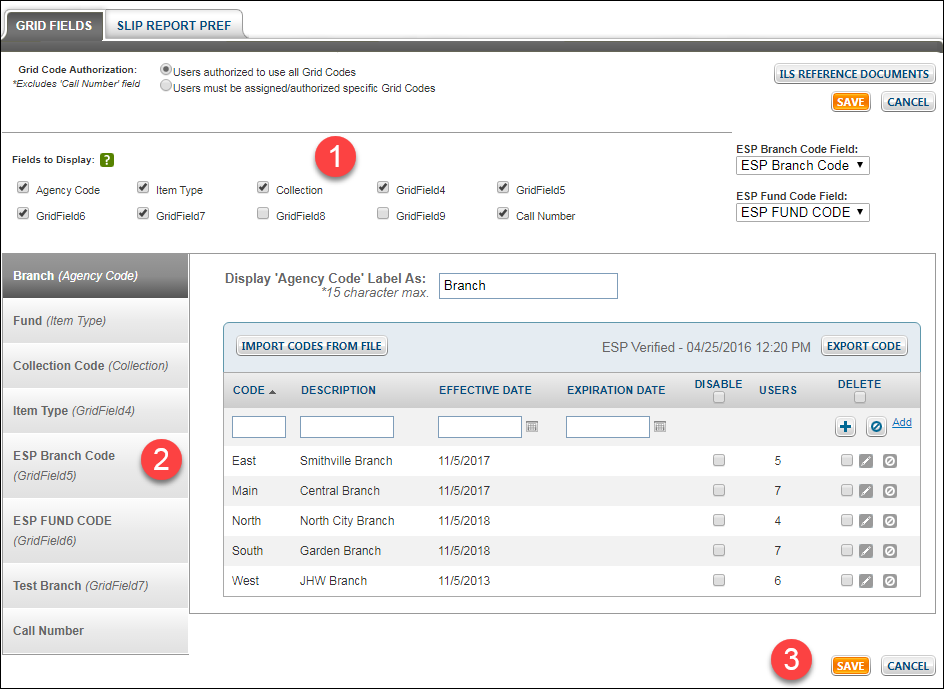Check the DISABLE column header checkbox
Viewport: 944px width, 689px height.
click(x=718, y=397)
